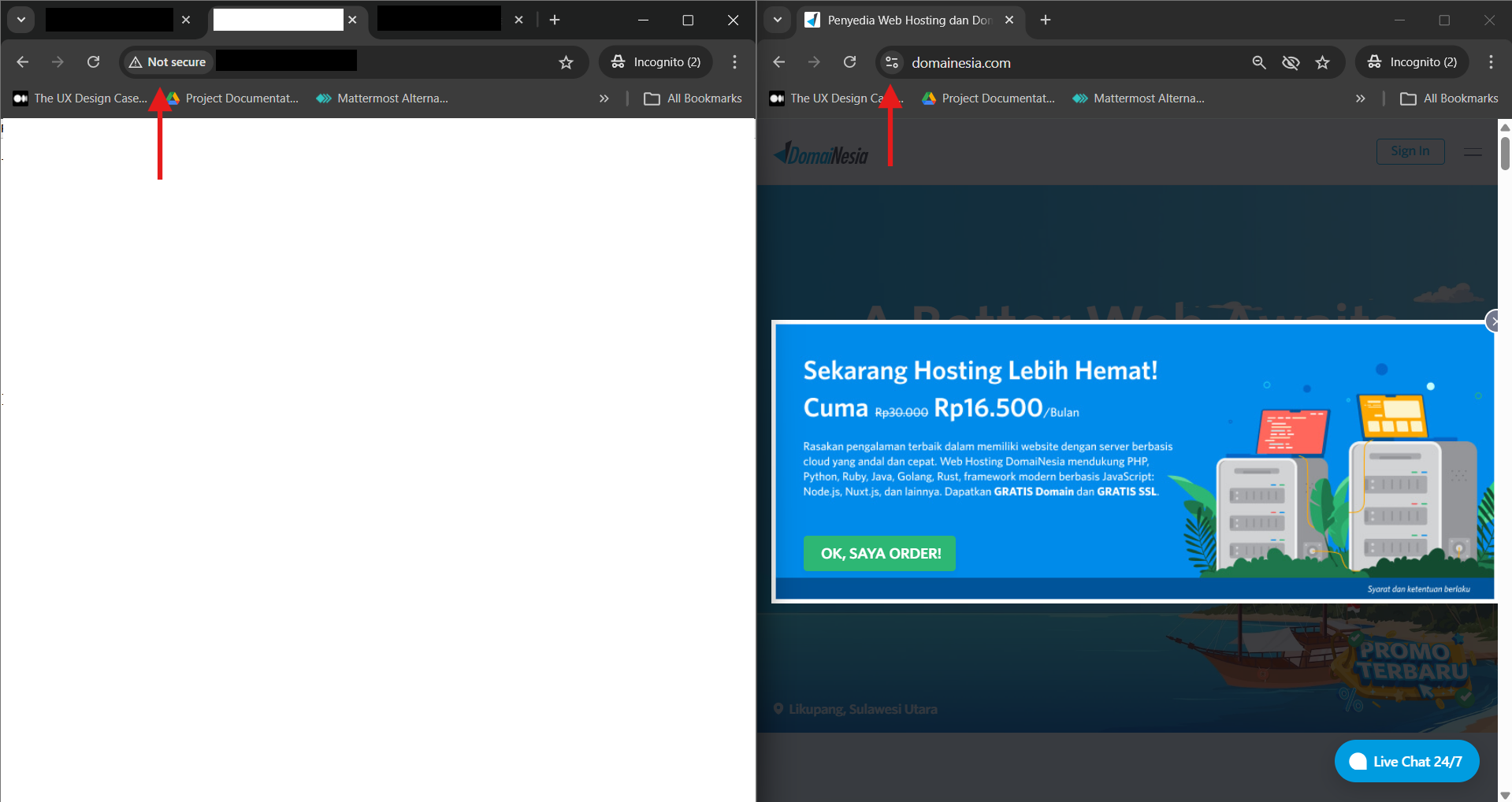Open Incognito (2) indicator in right window
Viewport: 1512px width, 802px height.
1412,61
